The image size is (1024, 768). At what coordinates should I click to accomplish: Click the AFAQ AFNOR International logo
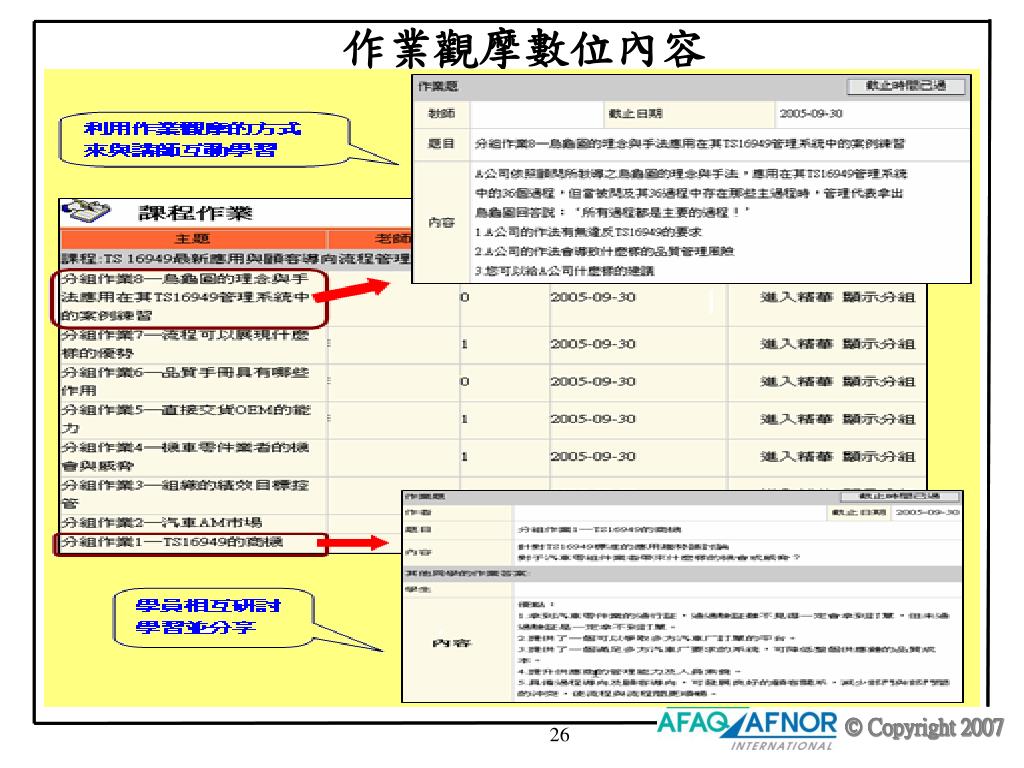[747, 729]
